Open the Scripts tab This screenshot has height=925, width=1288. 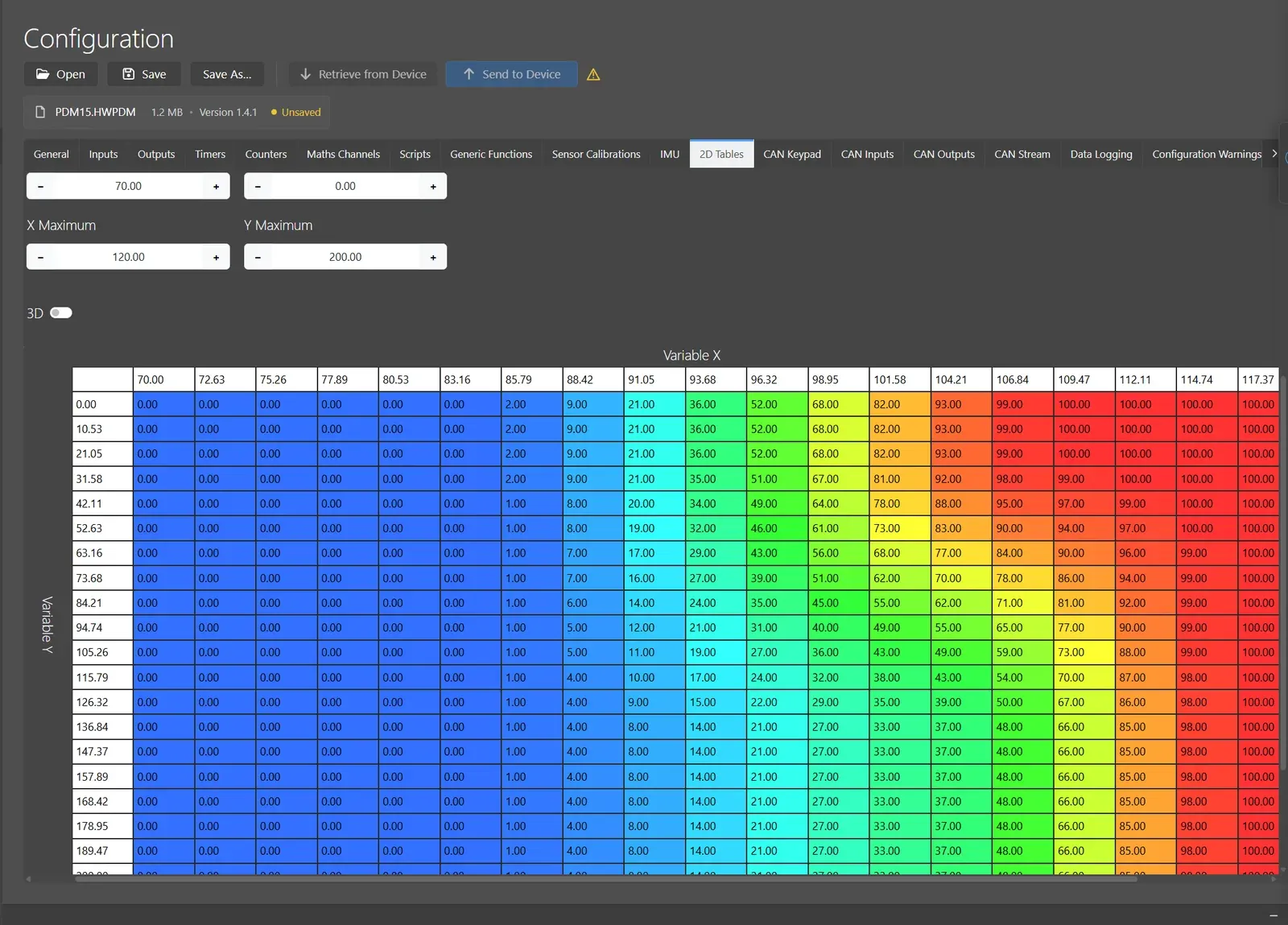tap(415, 155)
